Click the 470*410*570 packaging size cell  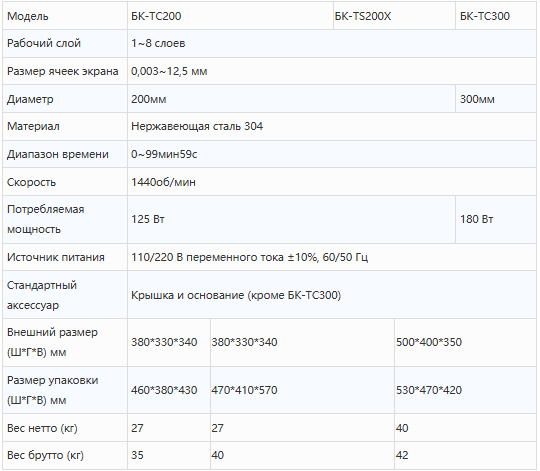click(x=302, y=390)
